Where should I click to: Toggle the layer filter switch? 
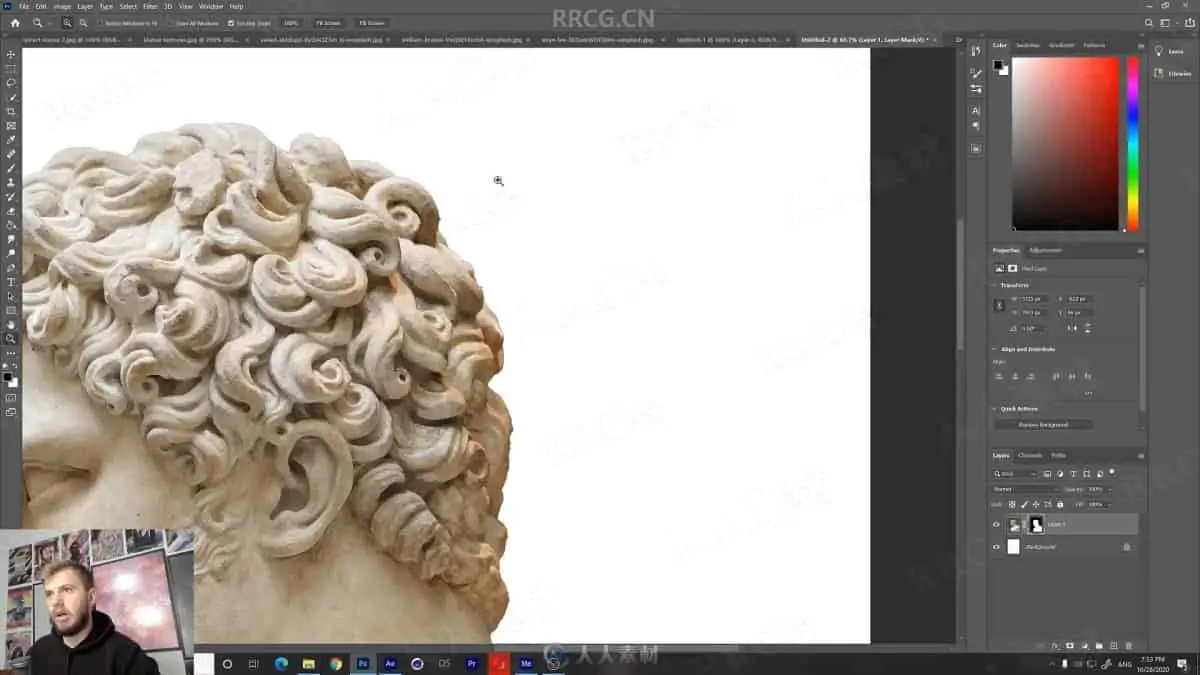pos(1111,472)
